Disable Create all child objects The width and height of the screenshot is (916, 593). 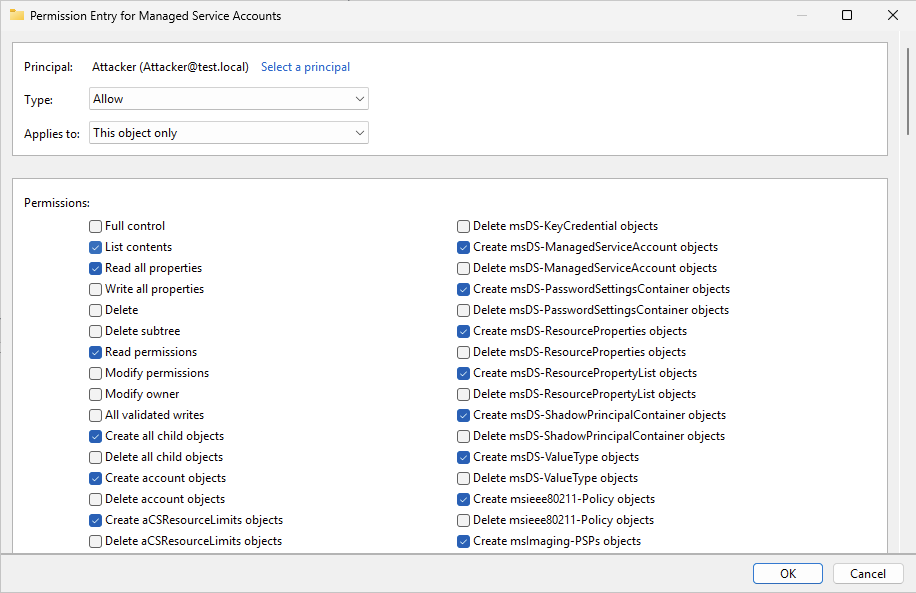(x=95, y=436)
